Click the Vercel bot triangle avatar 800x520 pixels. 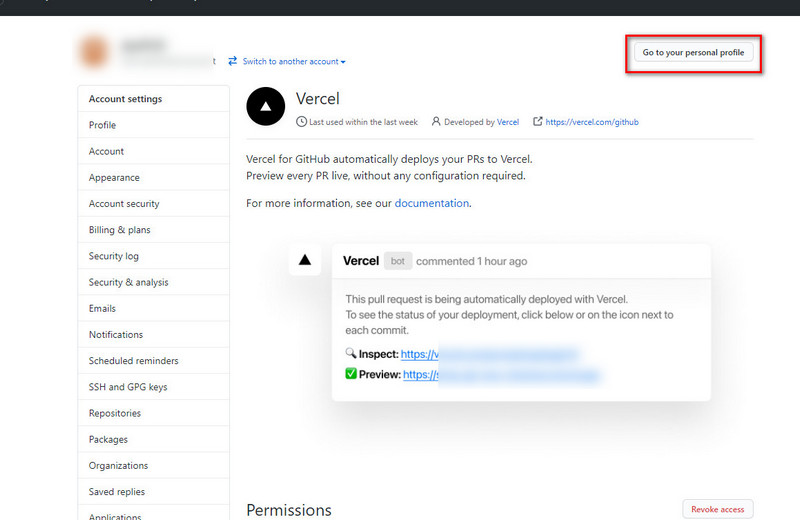click(305, 260)
